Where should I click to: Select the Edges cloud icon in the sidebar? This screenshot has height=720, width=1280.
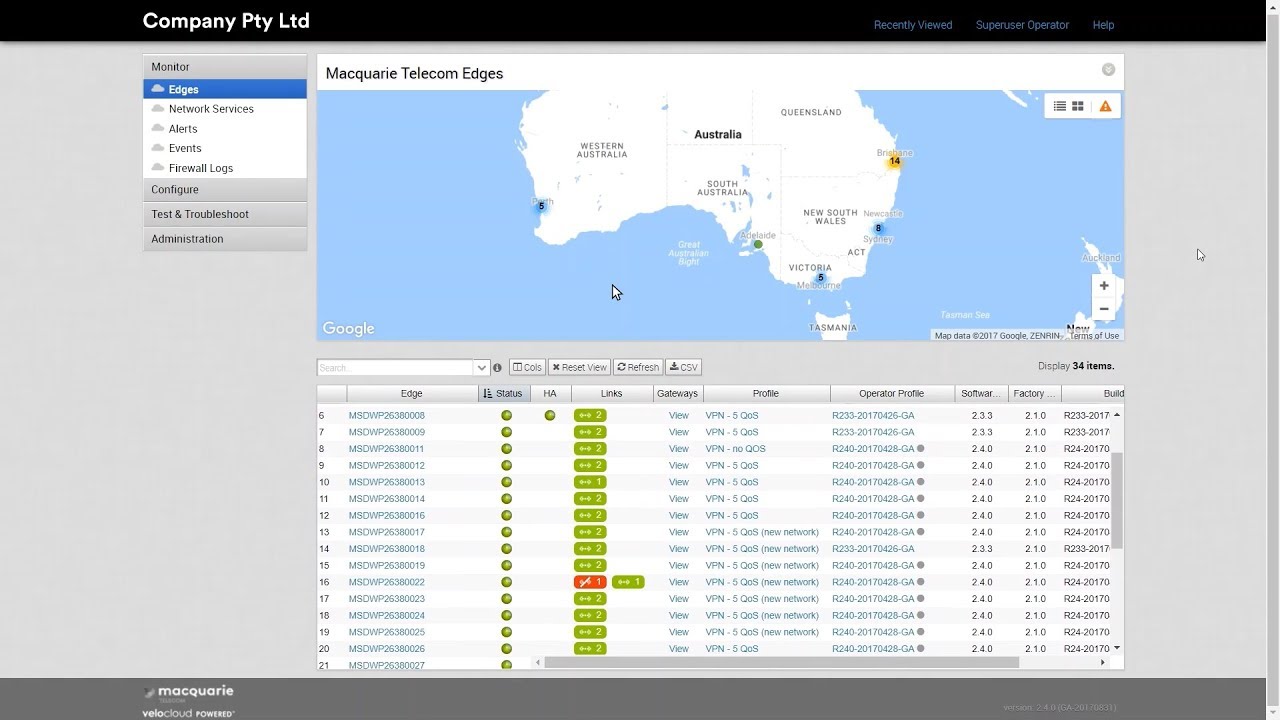(160, 89)
